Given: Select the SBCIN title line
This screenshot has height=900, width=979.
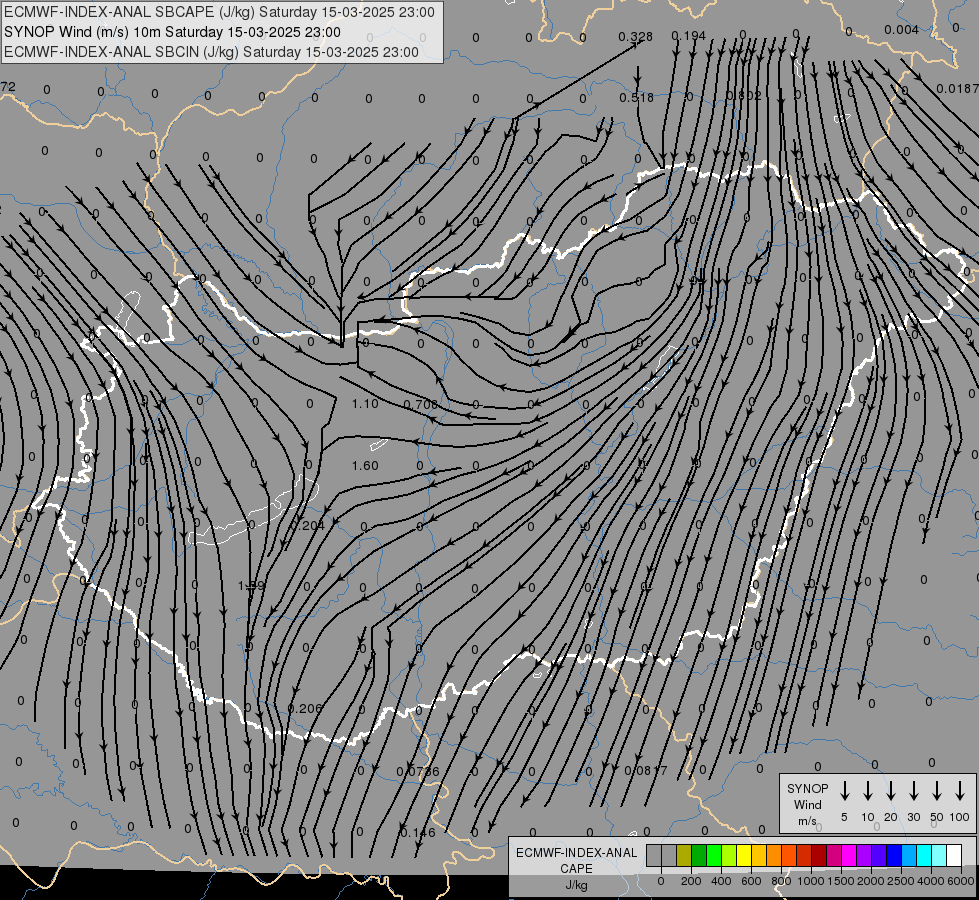Looking at the screenshot, I should click(211, 52).
